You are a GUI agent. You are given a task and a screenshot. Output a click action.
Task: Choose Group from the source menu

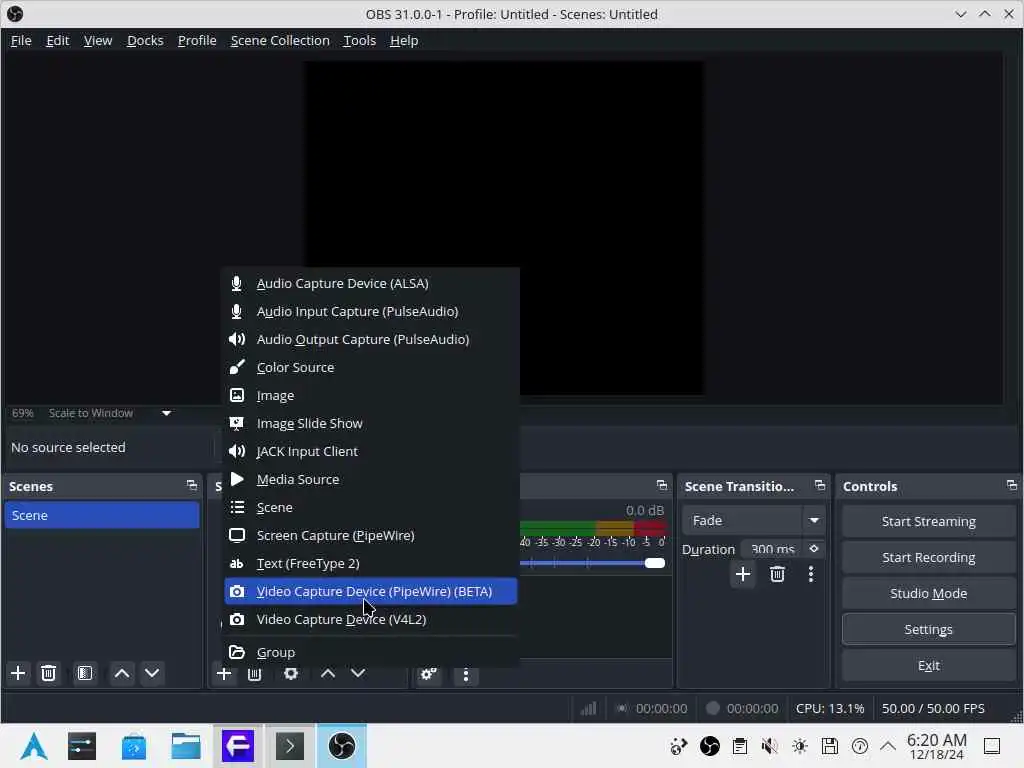point(370,652)
